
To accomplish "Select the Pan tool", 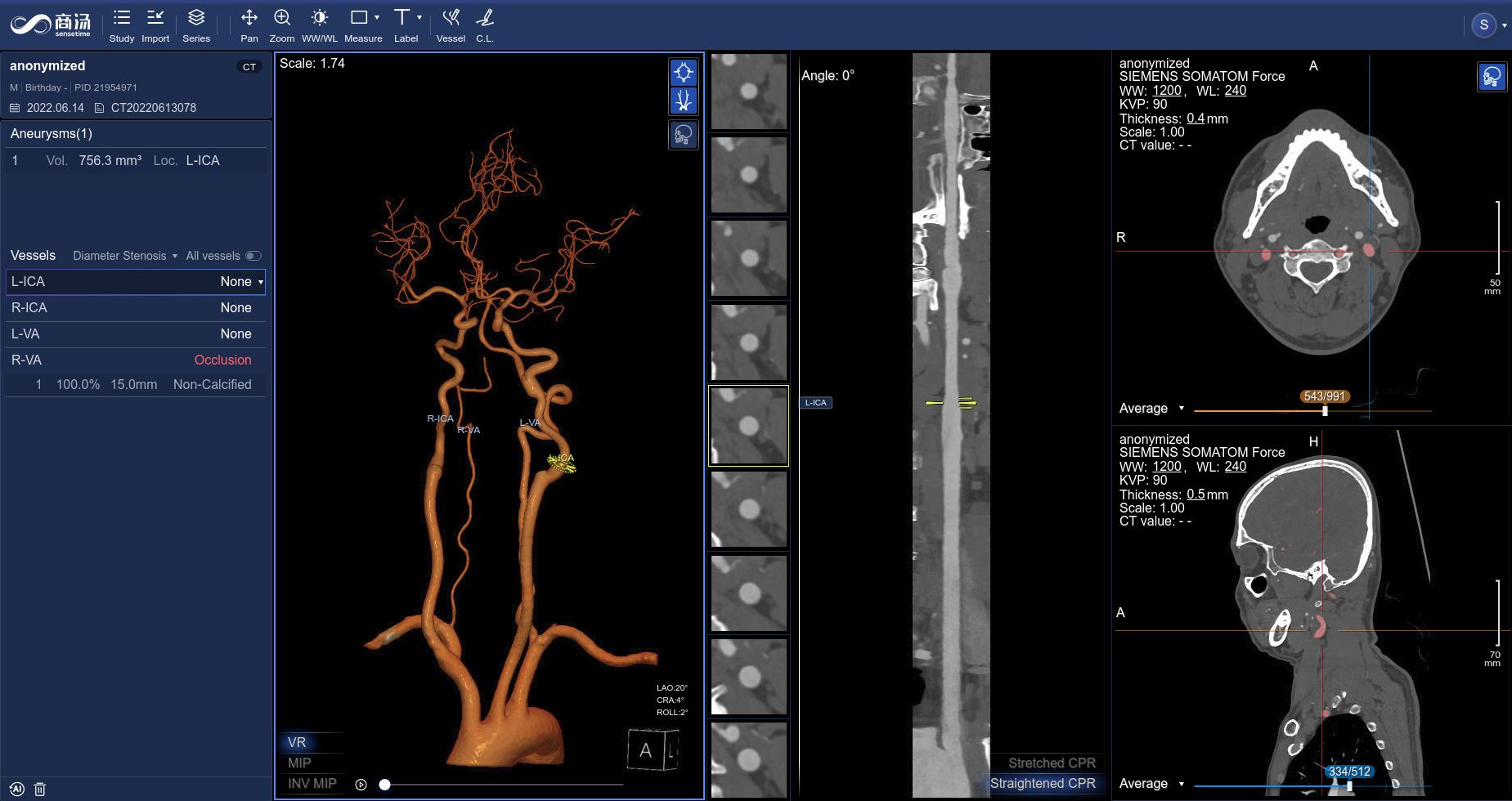I will point(249,25).
